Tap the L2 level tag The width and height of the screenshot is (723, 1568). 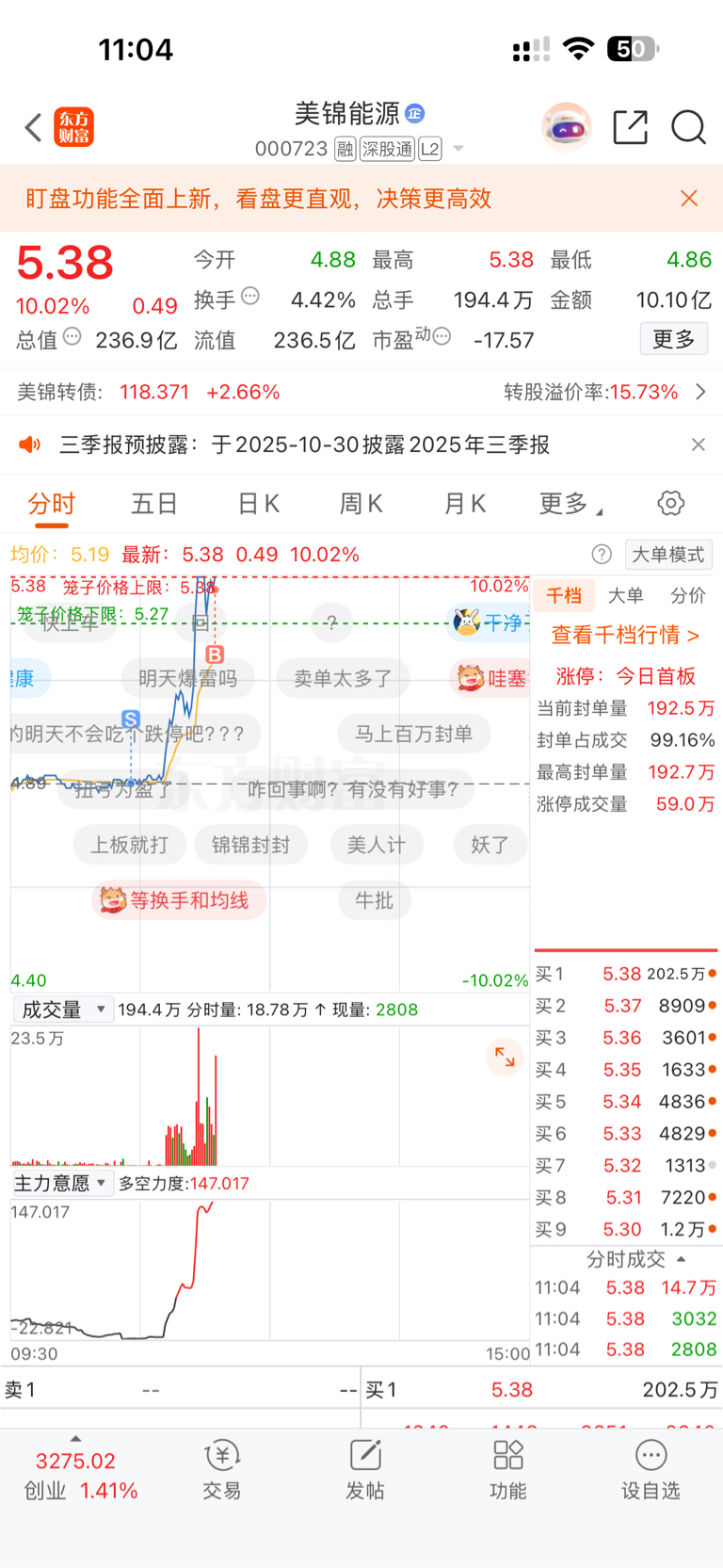coord(430,149)
